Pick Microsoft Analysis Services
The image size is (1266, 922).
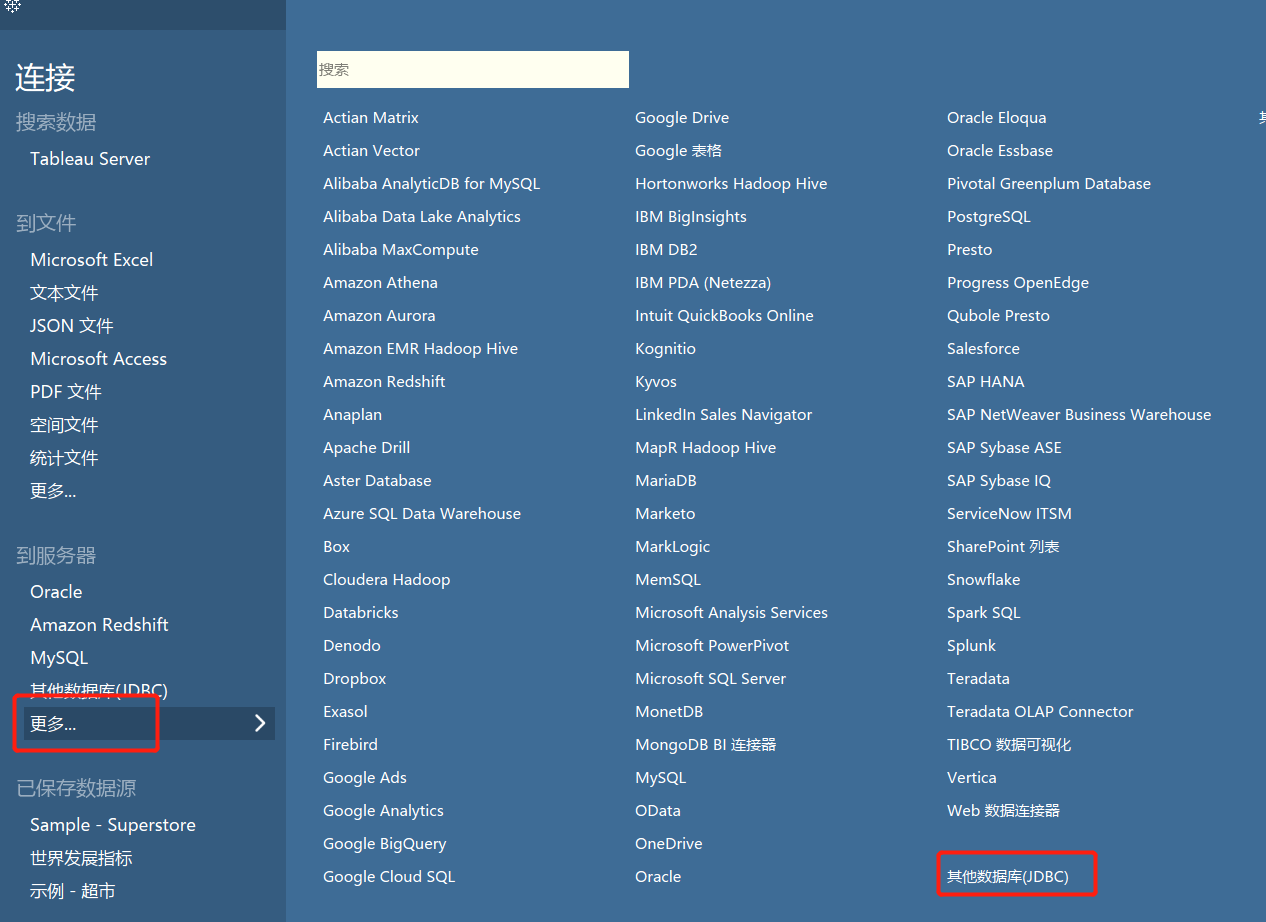coord(731,613)
